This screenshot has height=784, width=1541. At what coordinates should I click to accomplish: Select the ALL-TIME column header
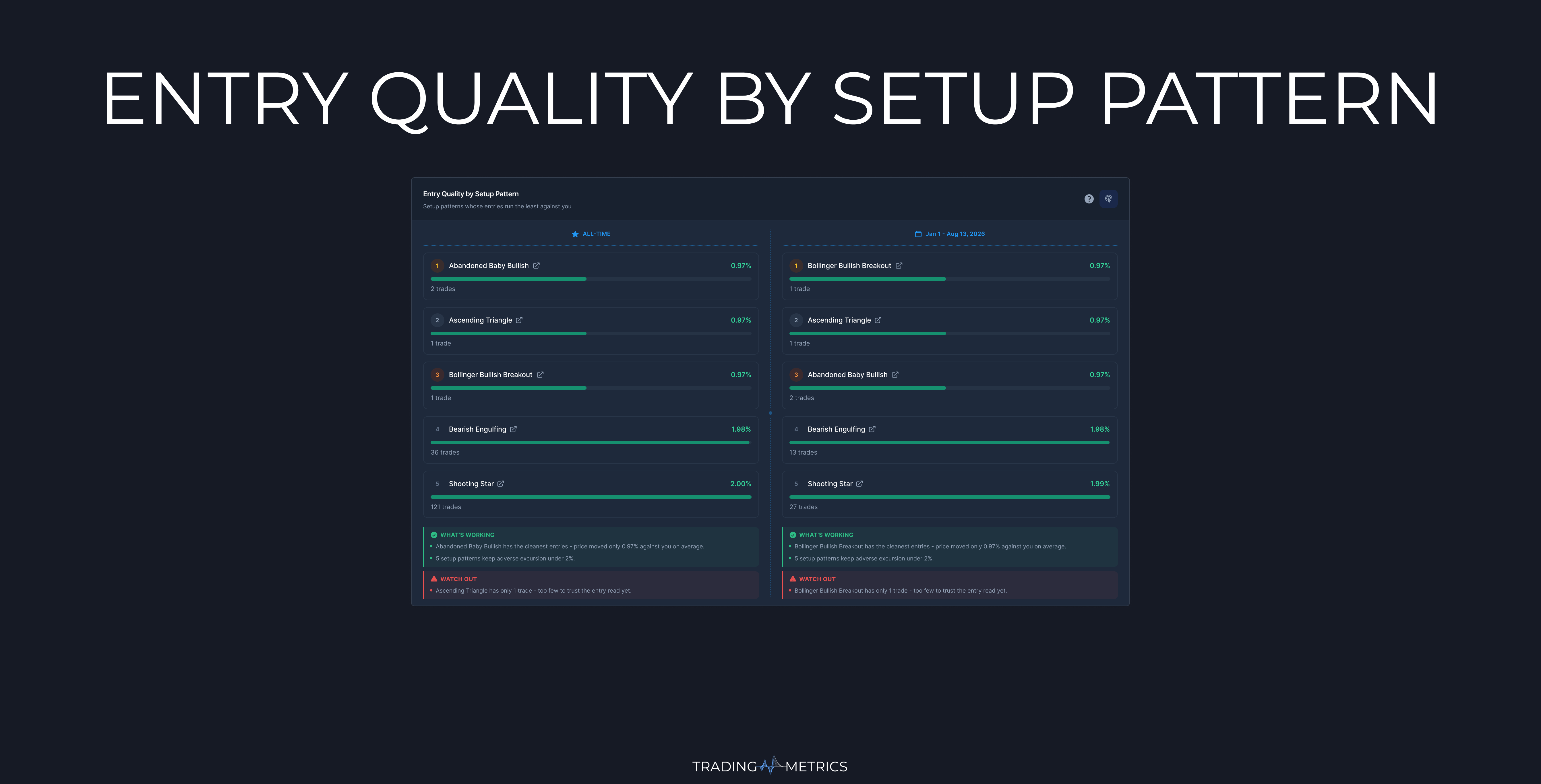pos(591,234)
